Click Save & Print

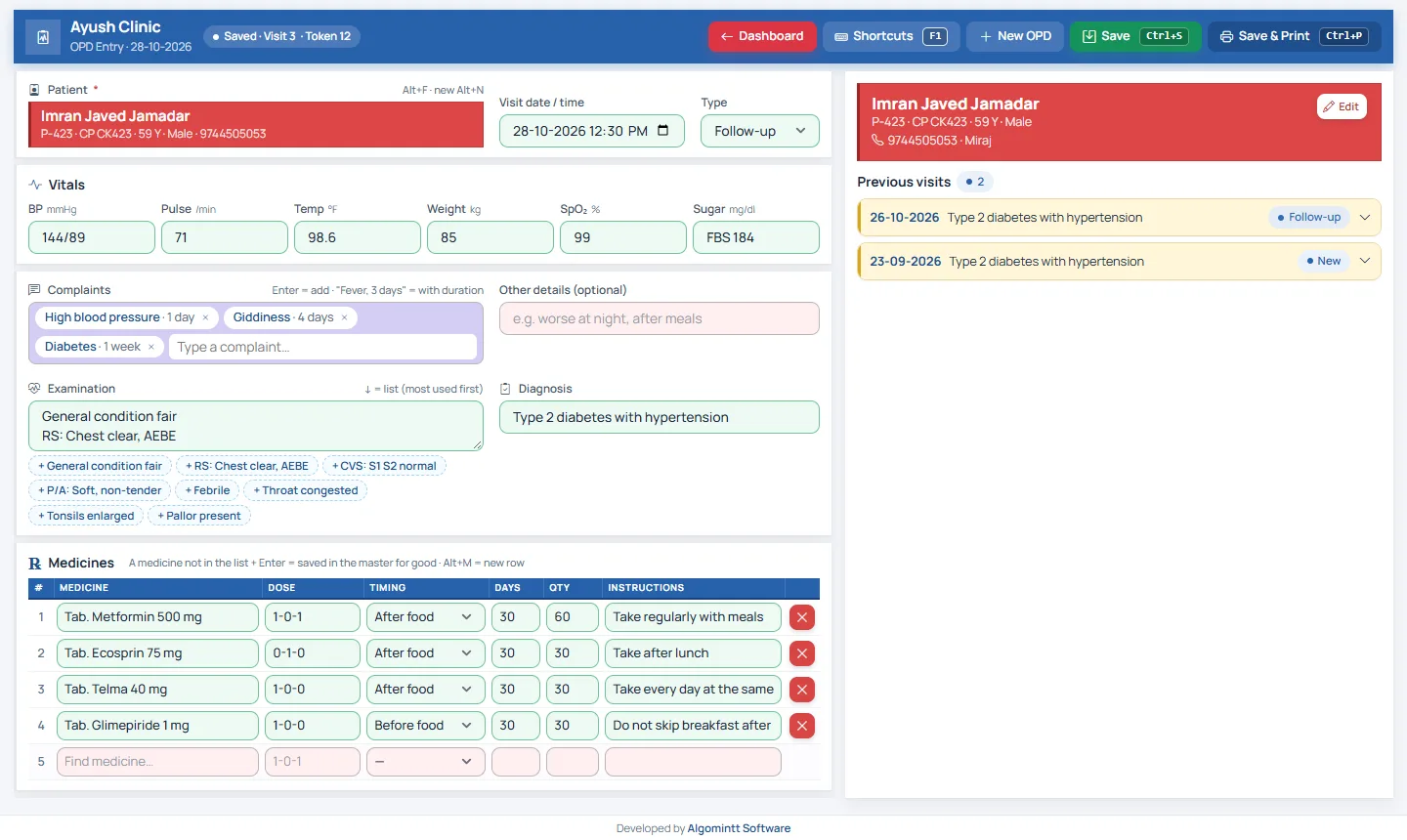[x=1295, y=36]
